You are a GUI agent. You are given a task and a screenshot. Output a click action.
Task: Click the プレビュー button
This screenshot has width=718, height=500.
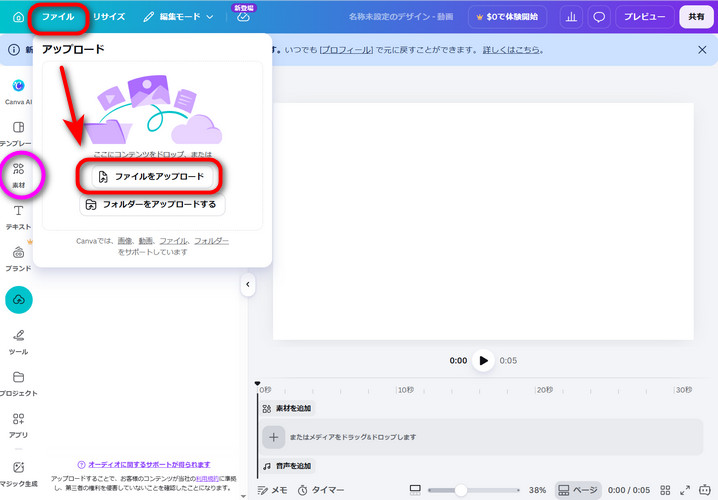pyautogui.click(x=645, y=17)
